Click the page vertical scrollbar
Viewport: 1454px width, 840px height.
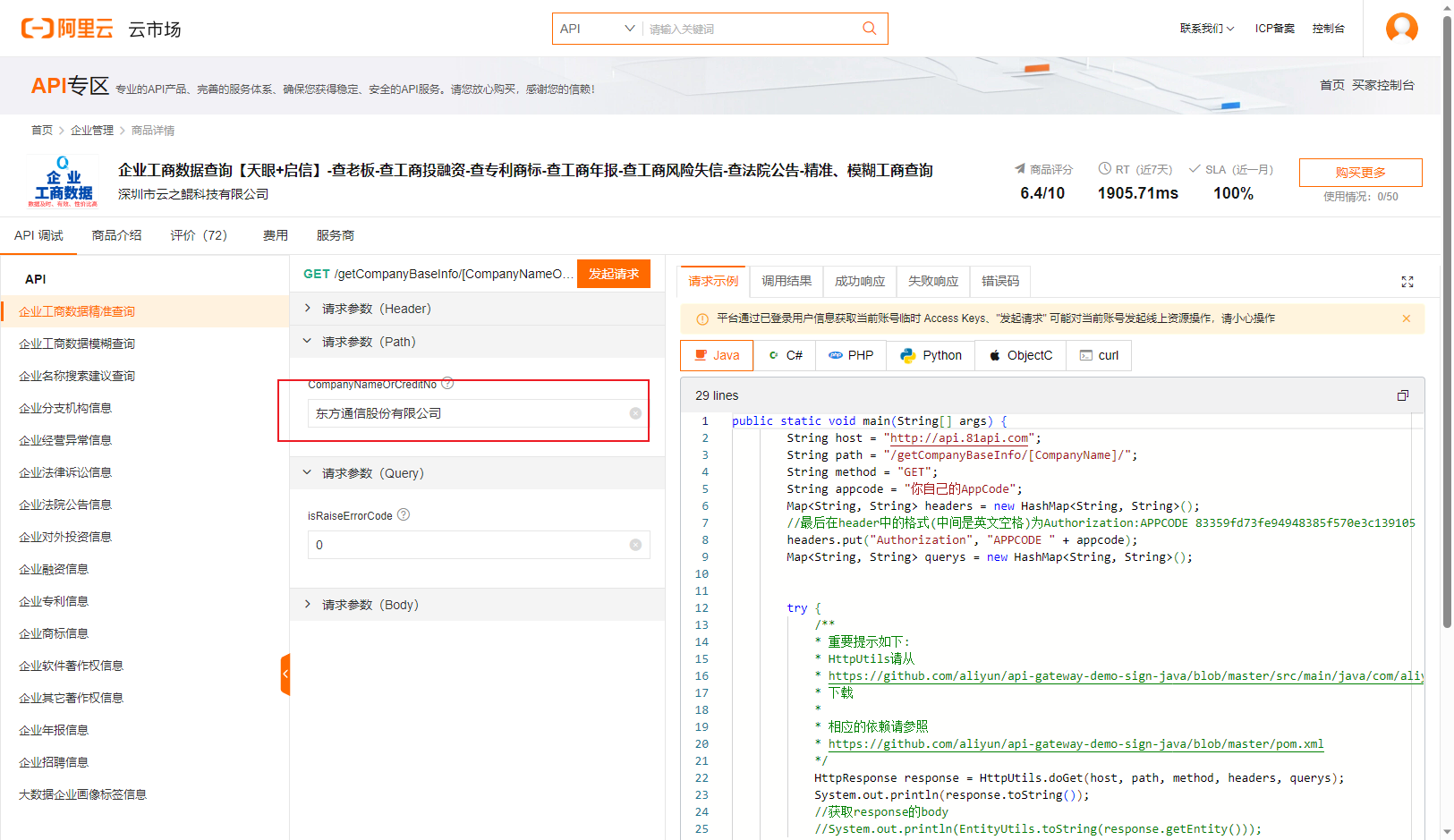(1447, 322)
